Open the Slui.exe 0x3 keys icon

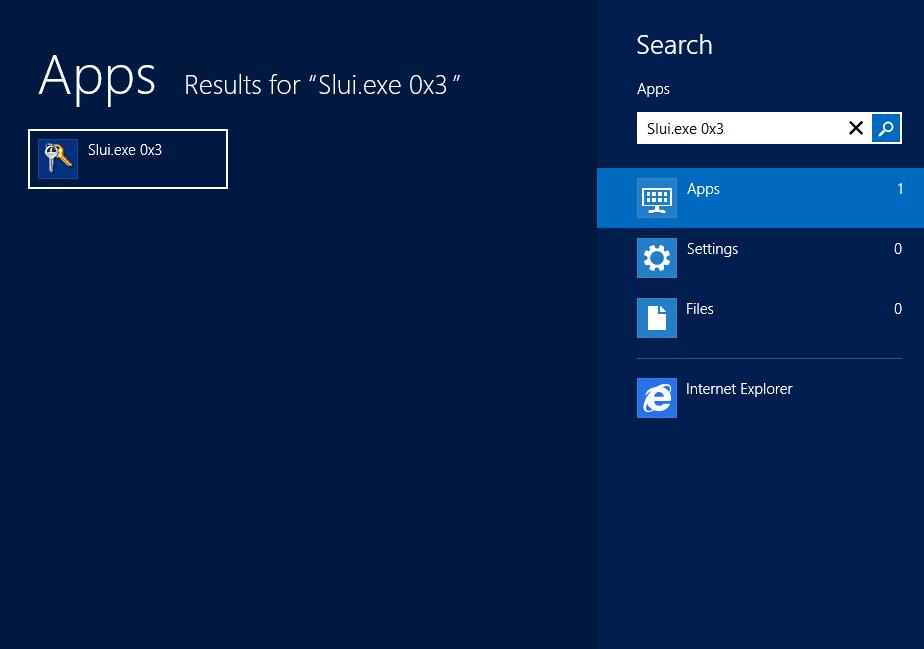pyautogui.click(x=58, y=159)
